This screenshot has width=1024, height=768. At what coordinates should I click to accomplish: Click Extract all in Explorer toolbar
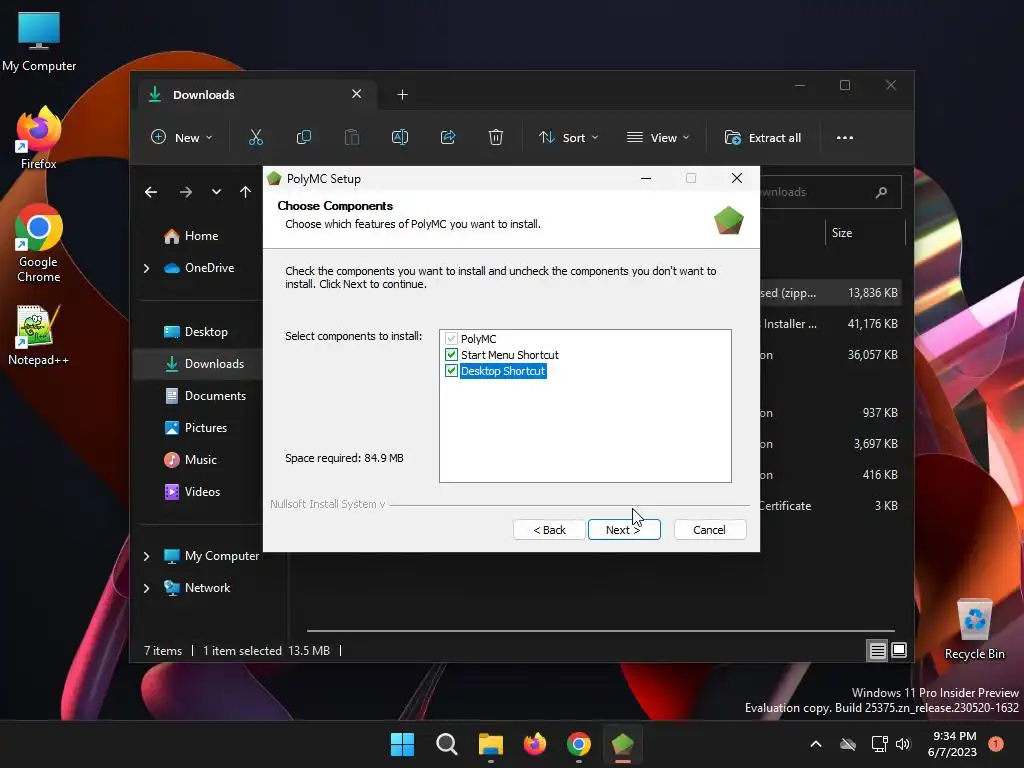(763, 138)
